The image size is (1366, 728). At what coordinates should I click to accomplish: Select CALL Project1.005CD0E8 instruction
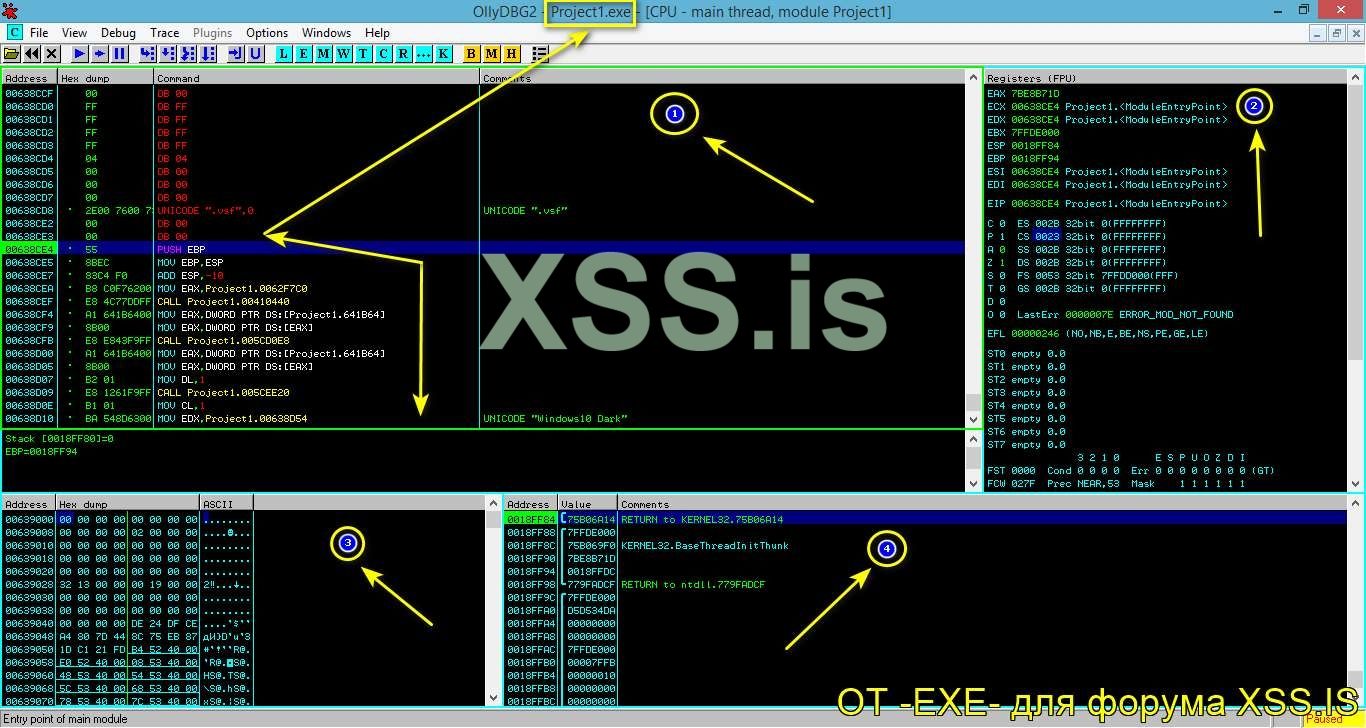[223, 340]
